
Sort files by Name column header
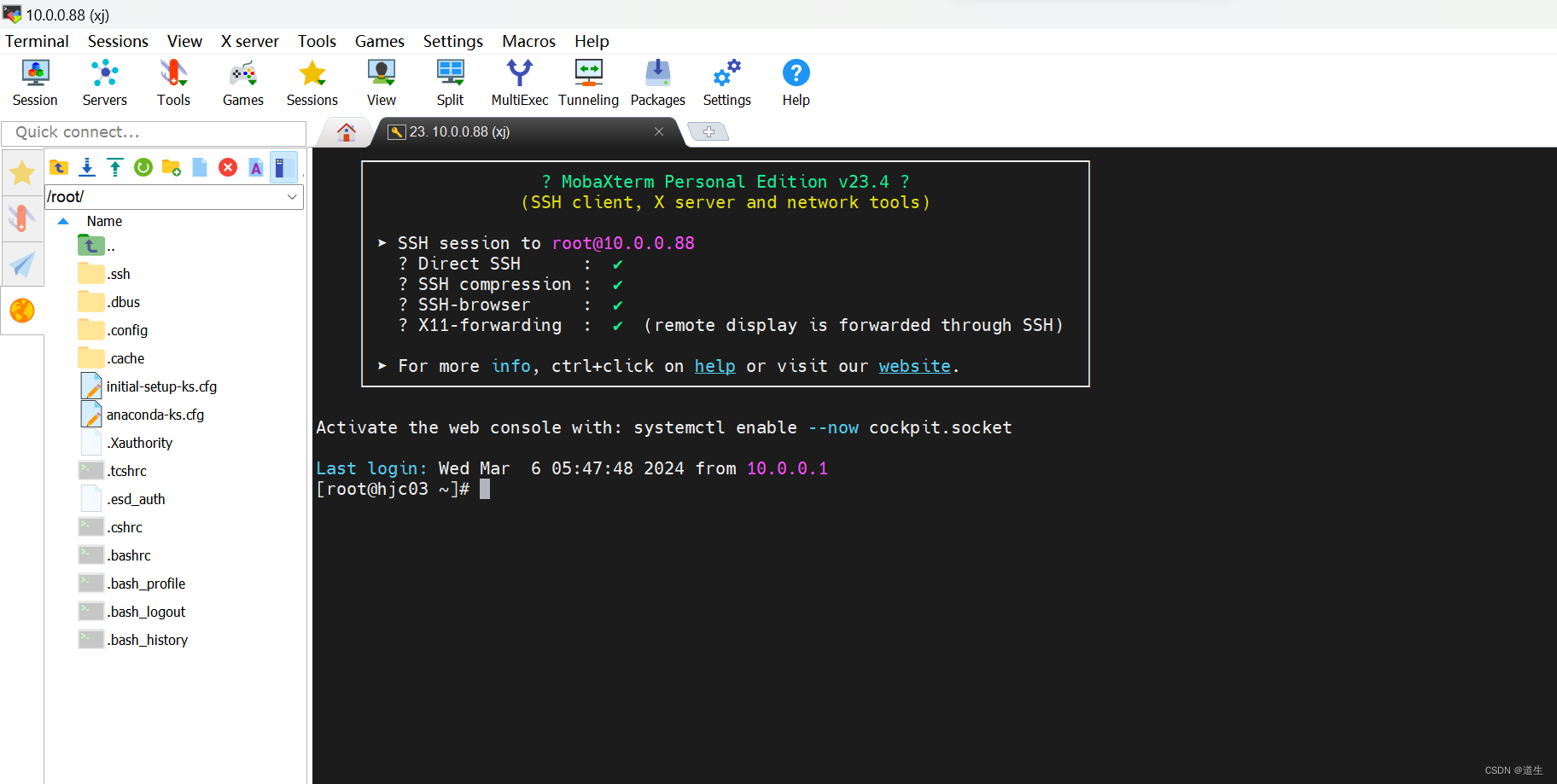point(104,221)
